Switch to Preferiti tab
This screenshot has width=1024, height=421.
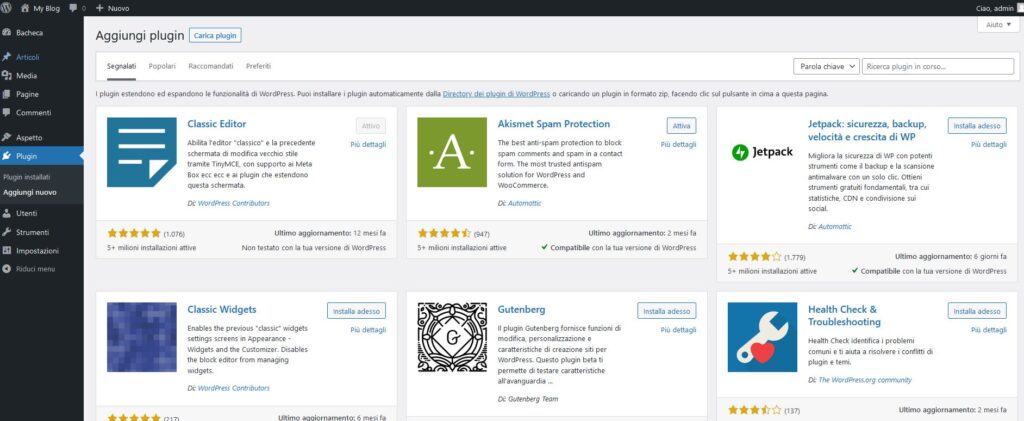tap(258, 67)
